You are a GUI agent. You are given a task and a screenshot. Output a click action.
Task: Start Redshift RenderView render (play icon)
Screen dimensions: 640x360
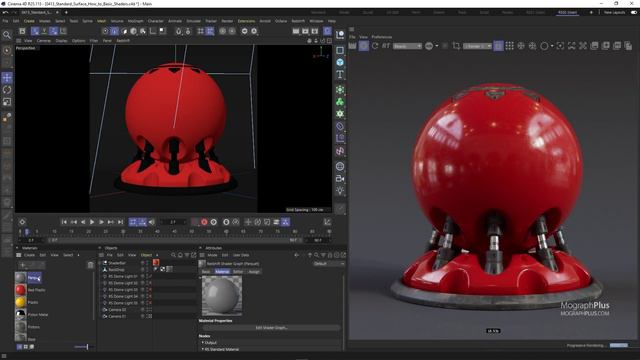[x=364, y=46]
